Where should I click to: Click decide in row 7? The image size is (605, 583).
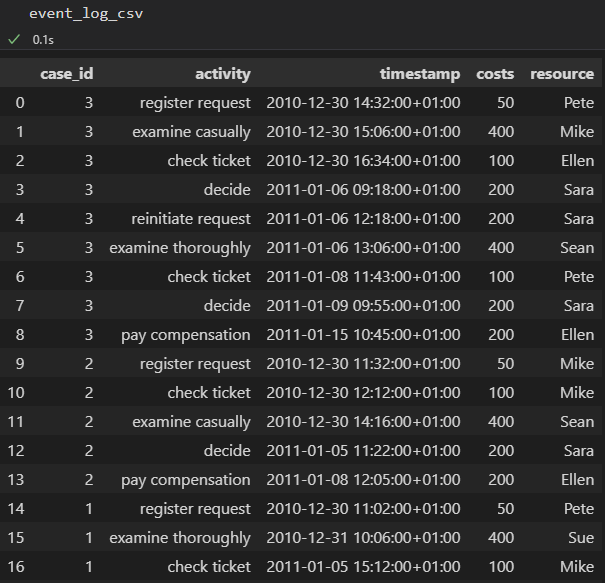pos(227,306)
